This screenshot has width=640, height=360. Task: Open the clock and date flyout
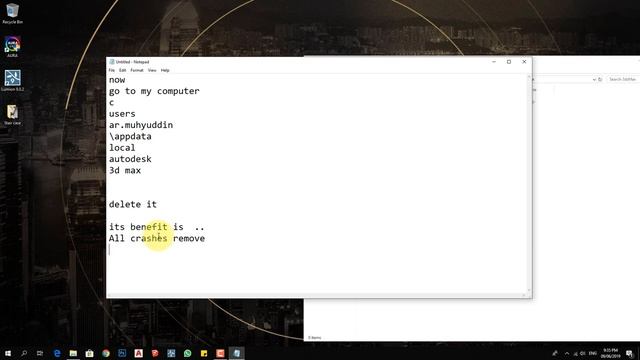point(610,353)
